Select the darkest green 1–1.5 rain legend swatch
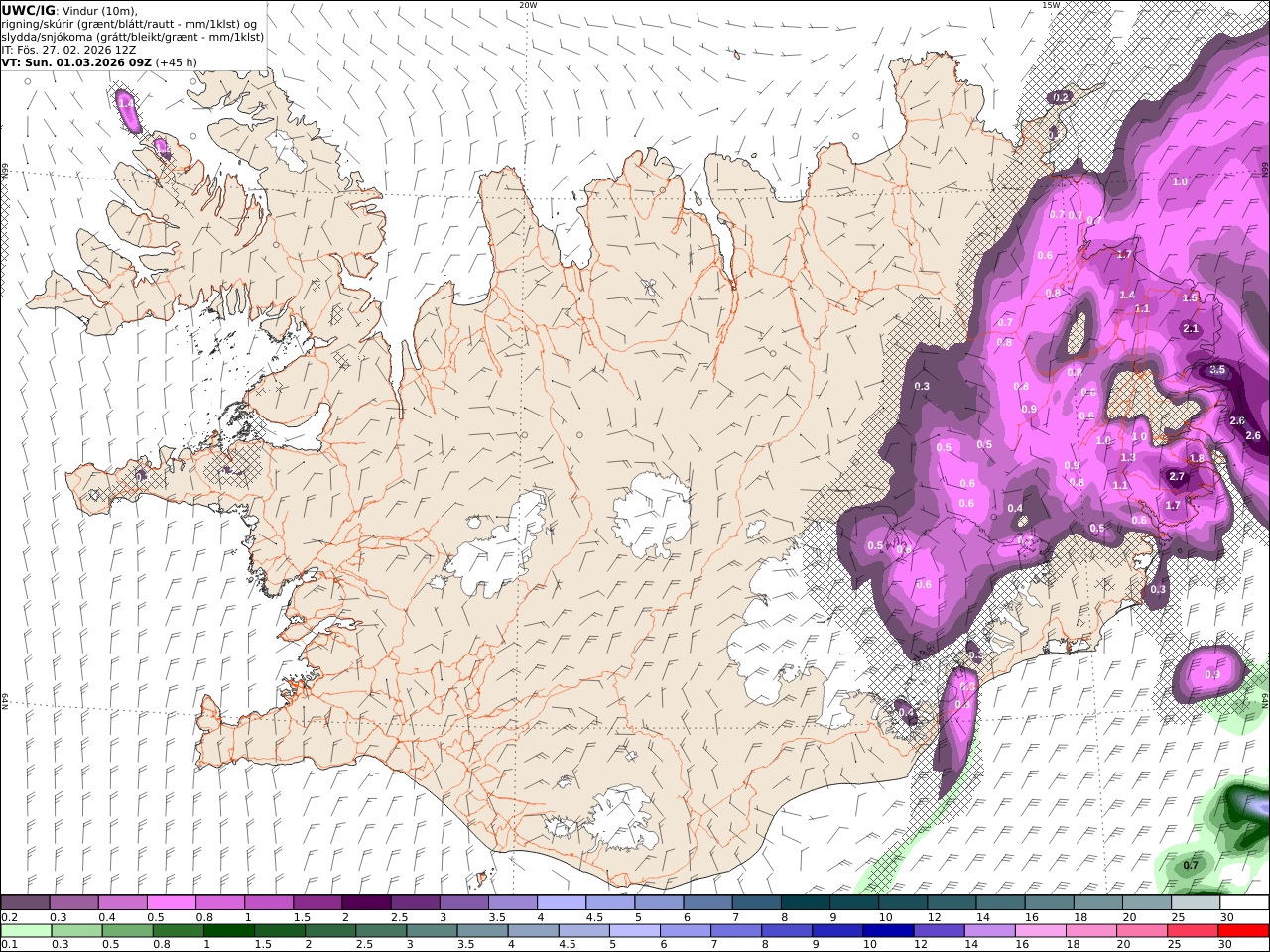The image size is (1270, 952). [228, 931]
